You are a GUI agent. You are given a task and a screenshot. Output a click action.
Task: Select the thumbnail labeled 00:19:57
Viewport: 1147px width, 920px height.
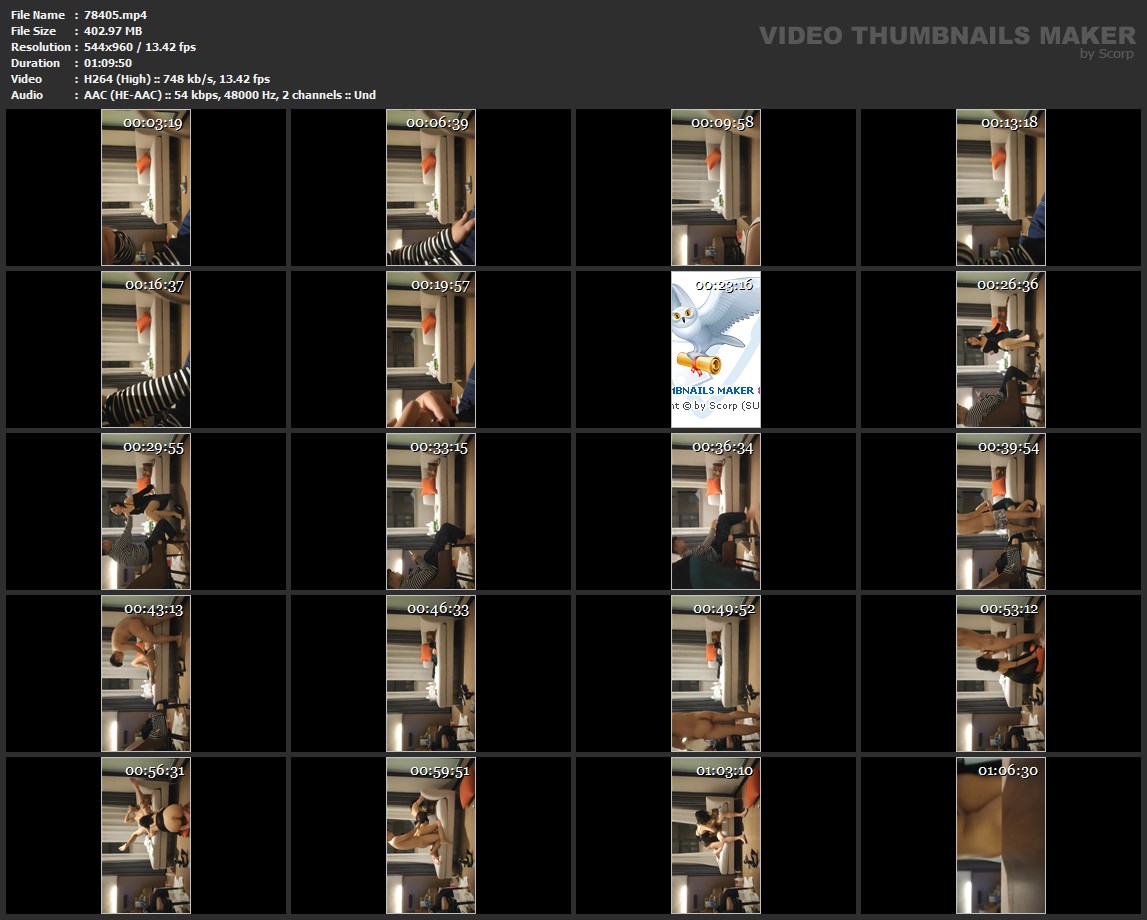coord(431,349)
